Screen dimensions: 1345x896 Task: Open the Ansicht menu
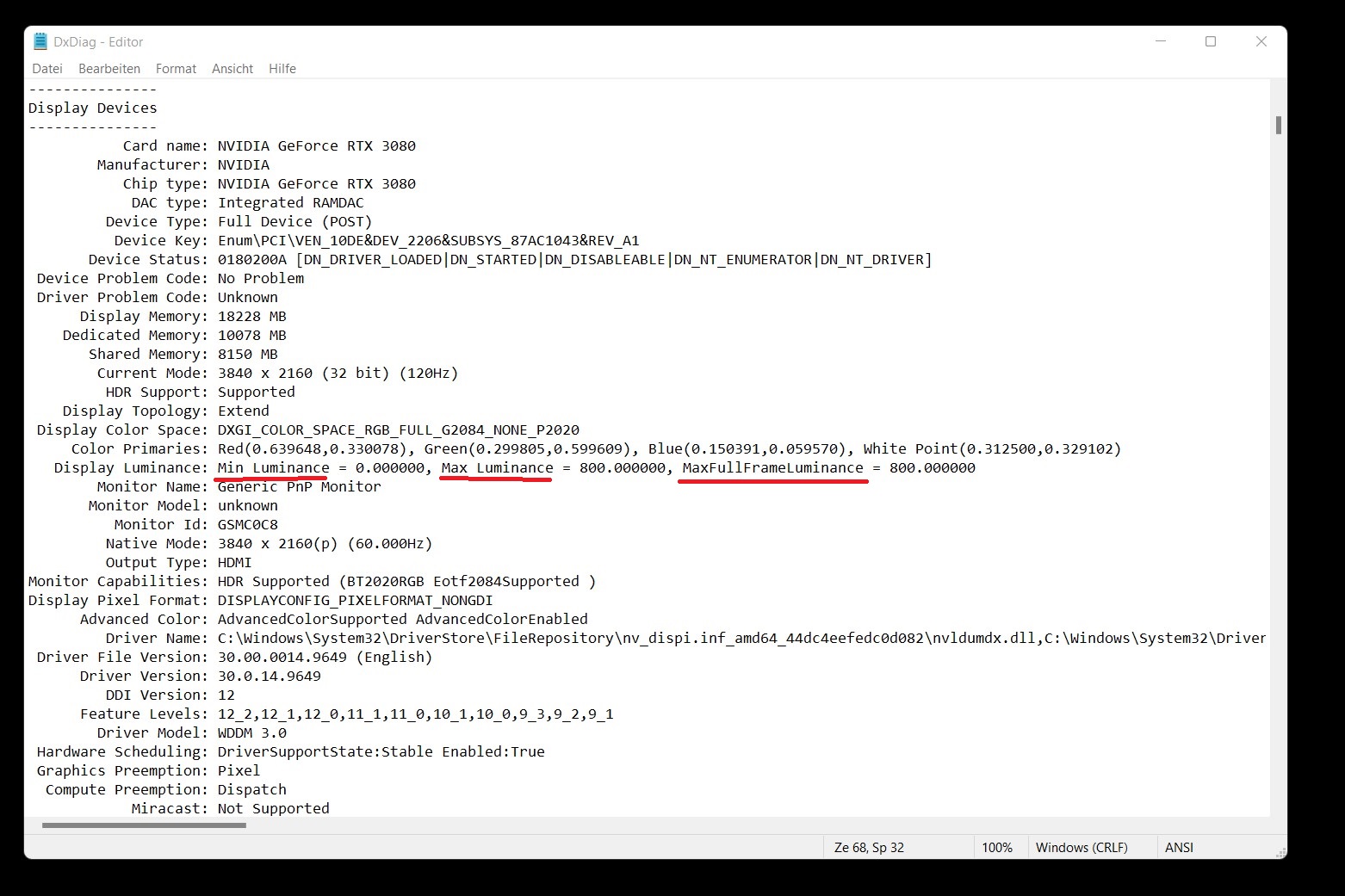pyautogui.click(x=232, y=69)
